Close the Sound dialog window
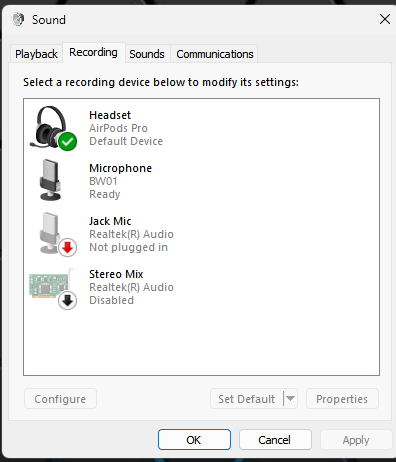 [385, 19]
